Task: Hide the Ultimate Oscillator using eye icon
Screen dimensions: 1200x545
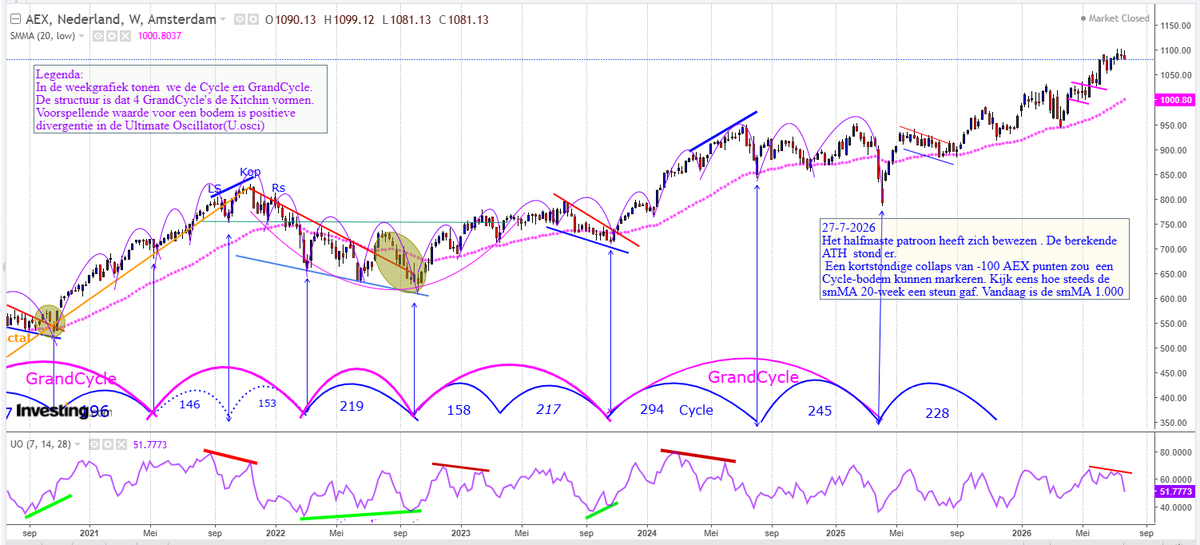Action: point(94,444)
